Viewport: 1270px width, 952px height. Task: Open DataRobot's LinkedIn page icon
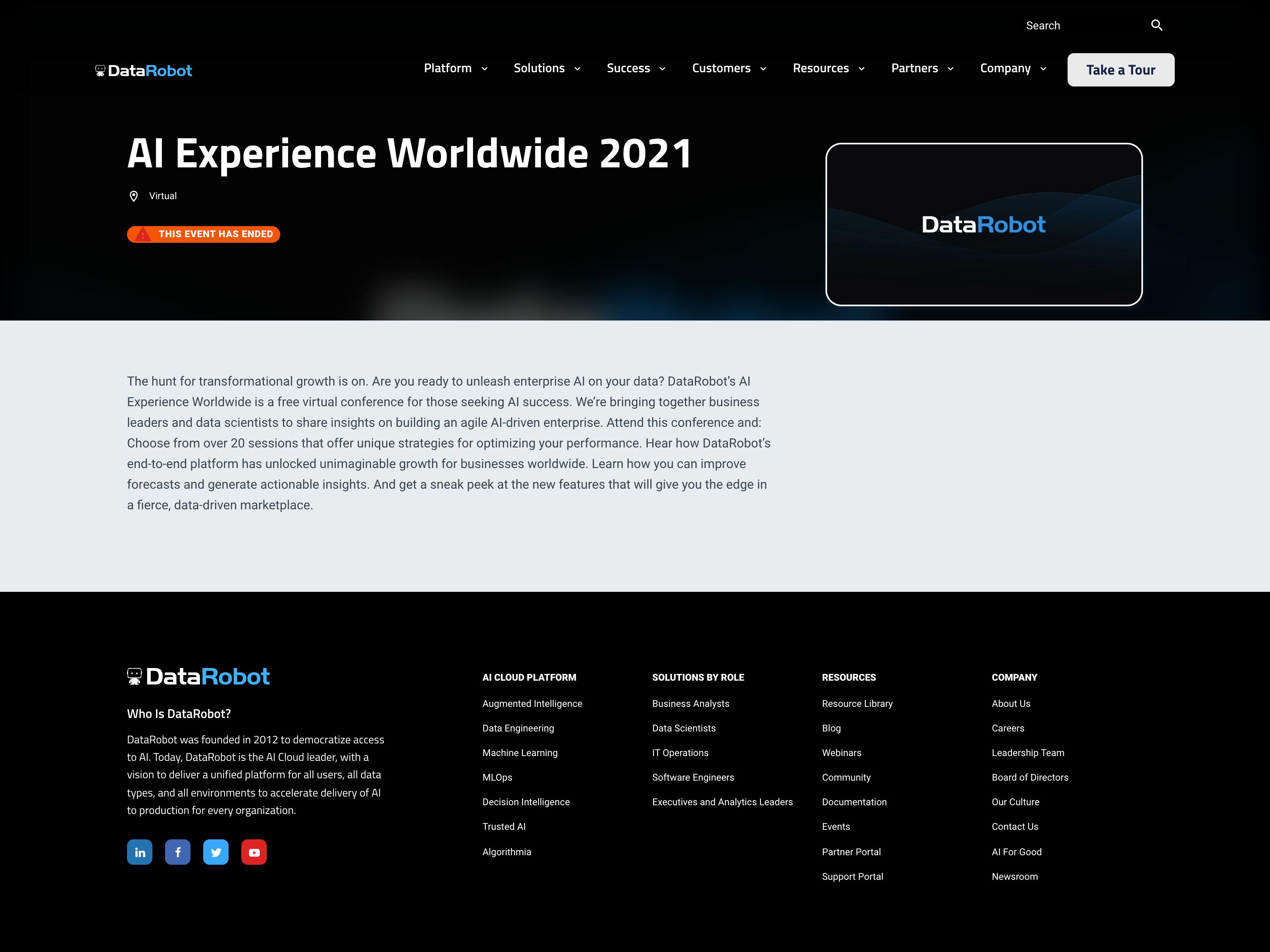140,852
